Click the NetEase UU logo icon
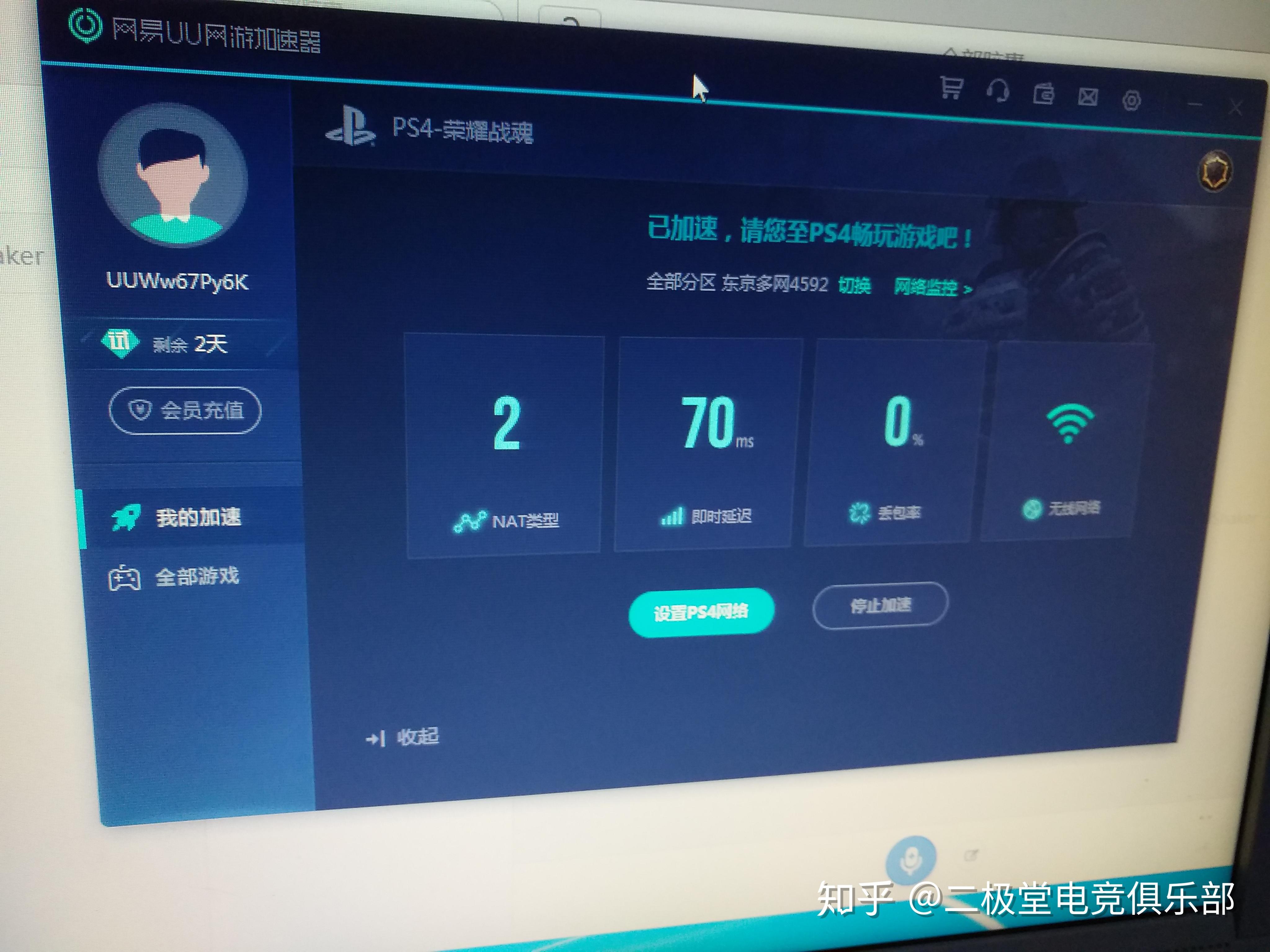This screenshot has height=952, width=1270. 85,26
